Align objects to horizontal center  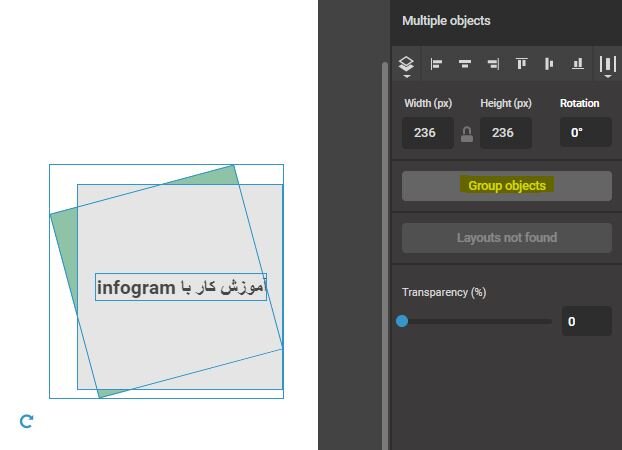(x=465, y=64)
